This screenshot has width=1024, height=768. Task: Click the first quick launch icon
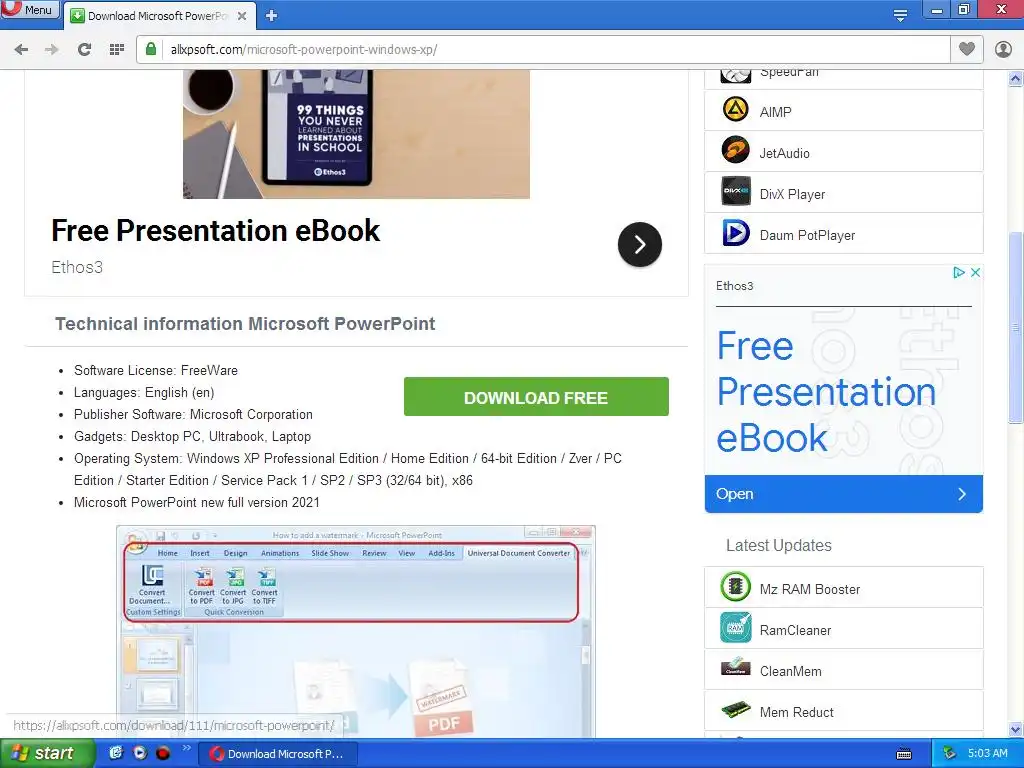(x=116, y=753)
